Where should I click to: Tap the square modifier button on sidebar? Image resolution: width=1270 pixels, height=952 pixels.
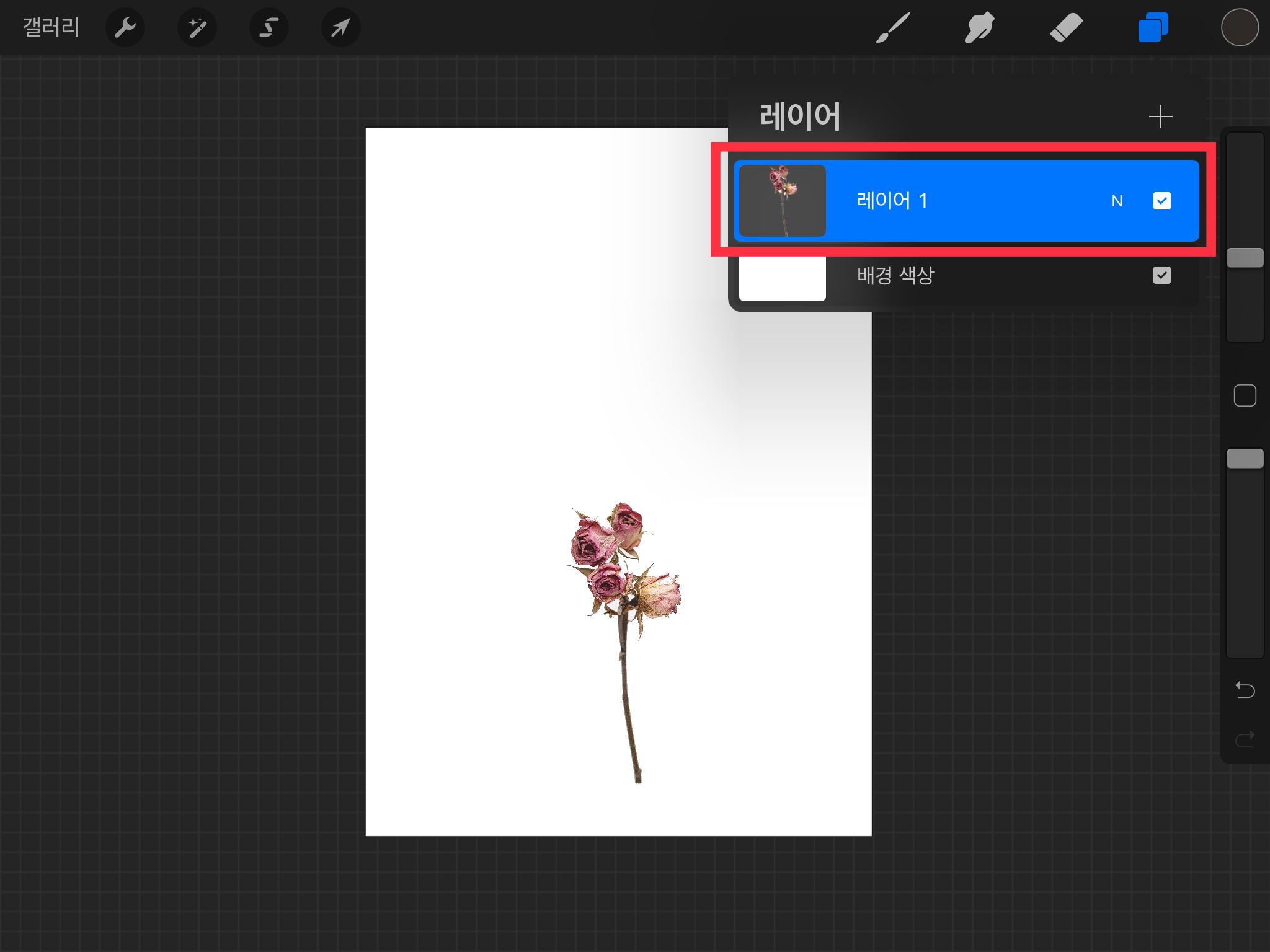point(1245,395)
